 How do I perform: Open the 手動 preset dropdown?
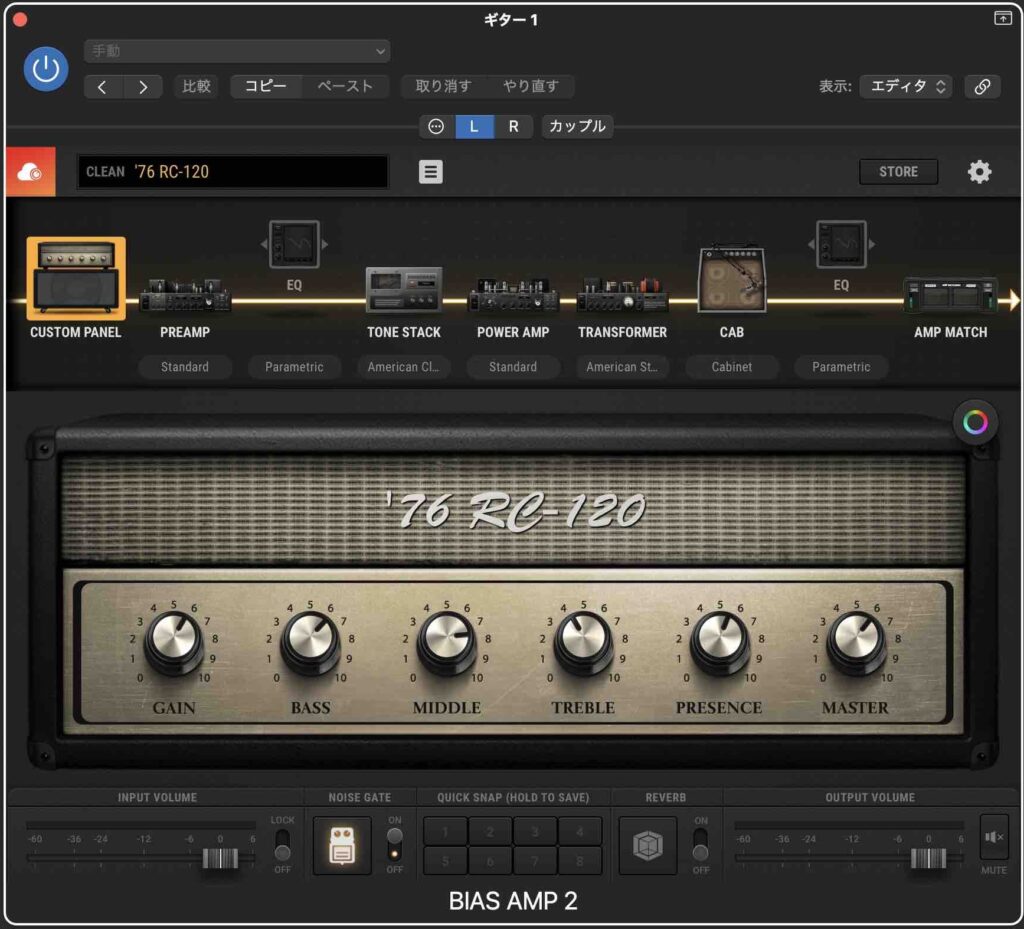click(237, 51)
